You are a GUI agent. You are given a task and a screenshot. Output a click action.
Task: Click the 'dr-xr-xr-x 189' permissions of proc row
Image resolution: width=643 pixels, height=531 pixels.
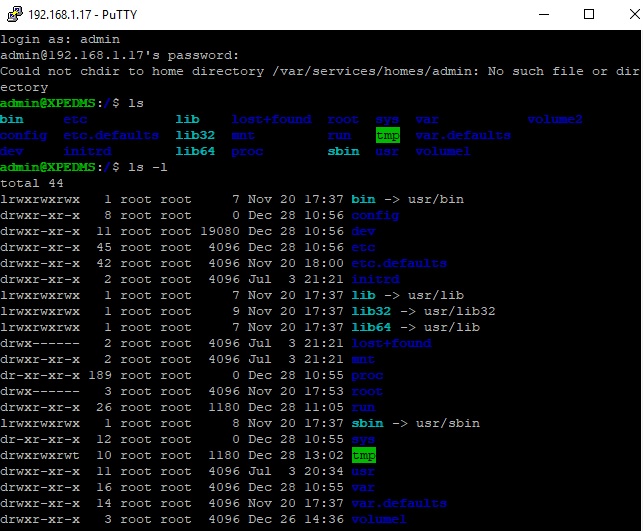pos(56,375)
